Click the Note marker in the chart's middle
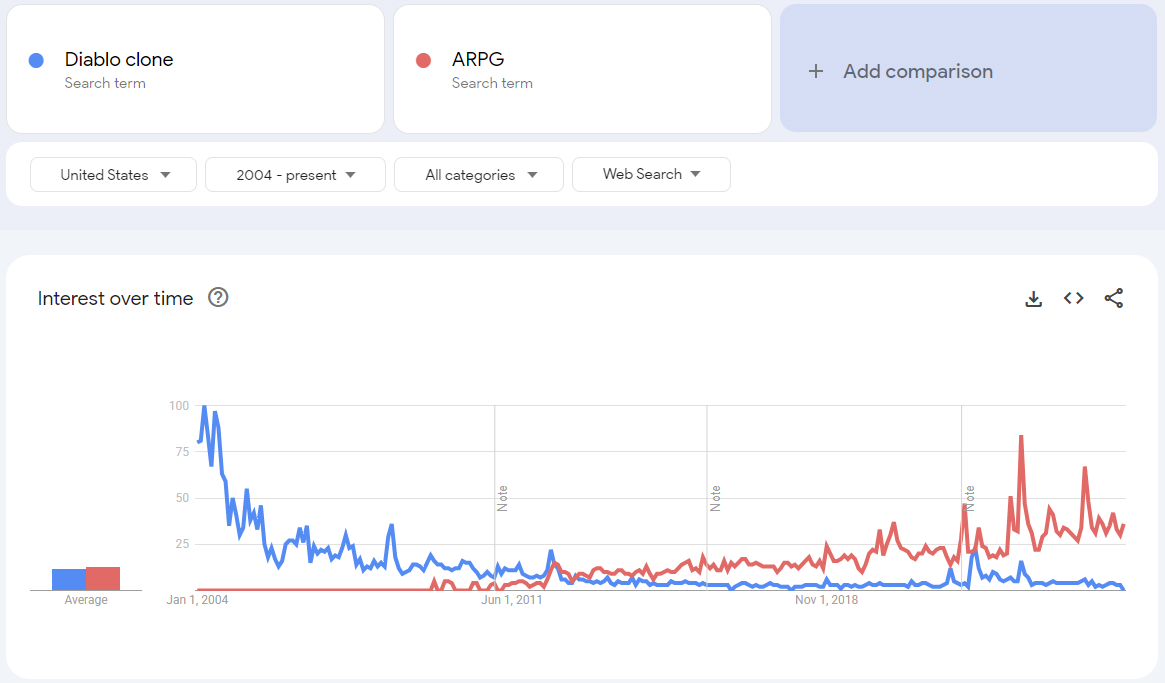 (x=715, y=498)
